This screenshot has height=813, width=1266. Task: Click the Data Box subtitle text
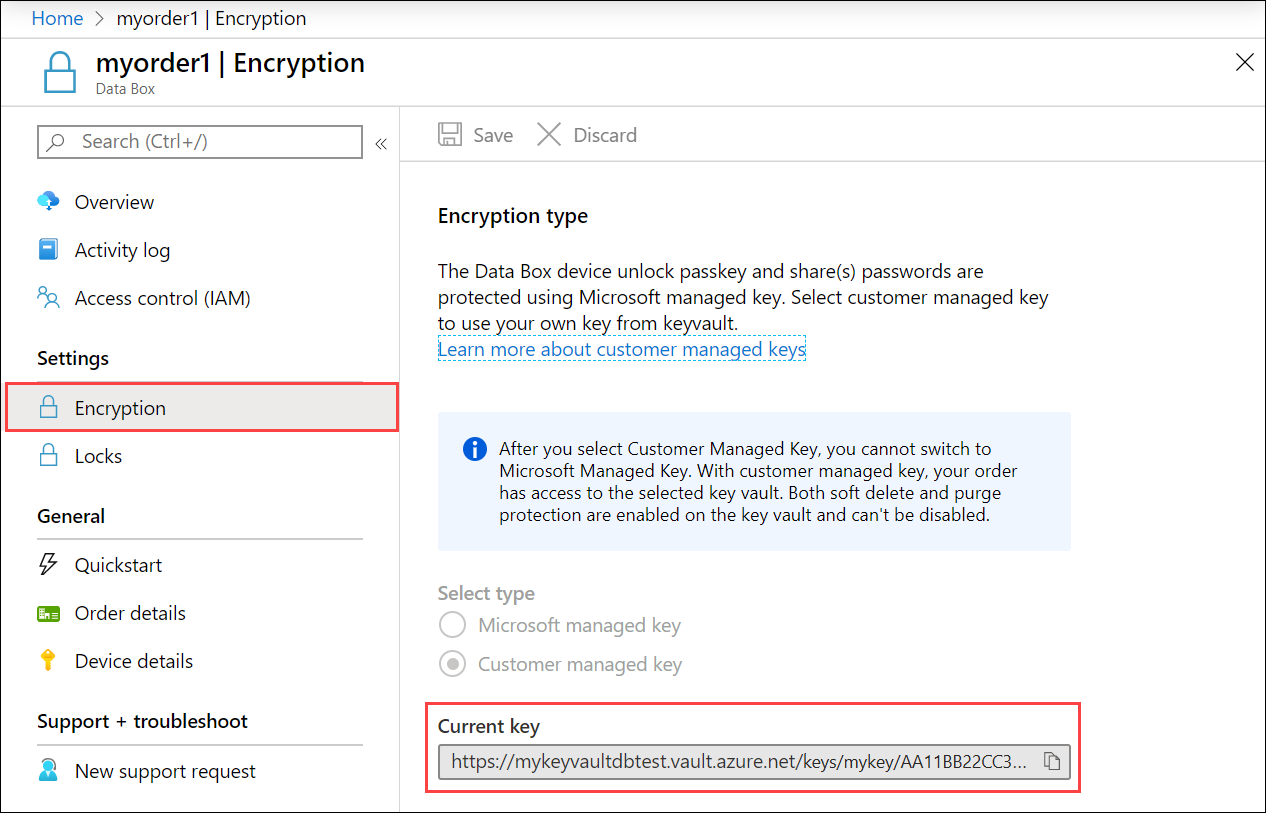[x=126, y=89]
